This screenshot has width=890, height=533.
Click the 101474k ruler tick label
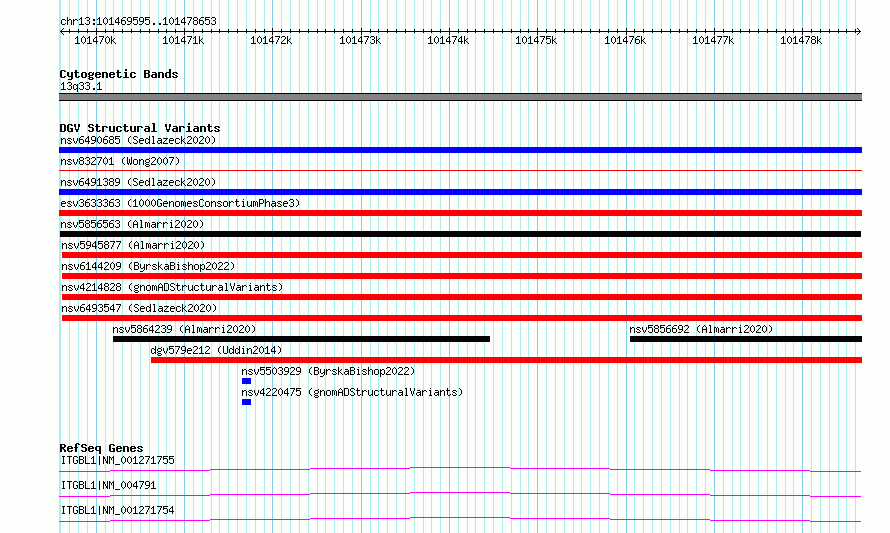pyautogui.click(x=448, y=40)
